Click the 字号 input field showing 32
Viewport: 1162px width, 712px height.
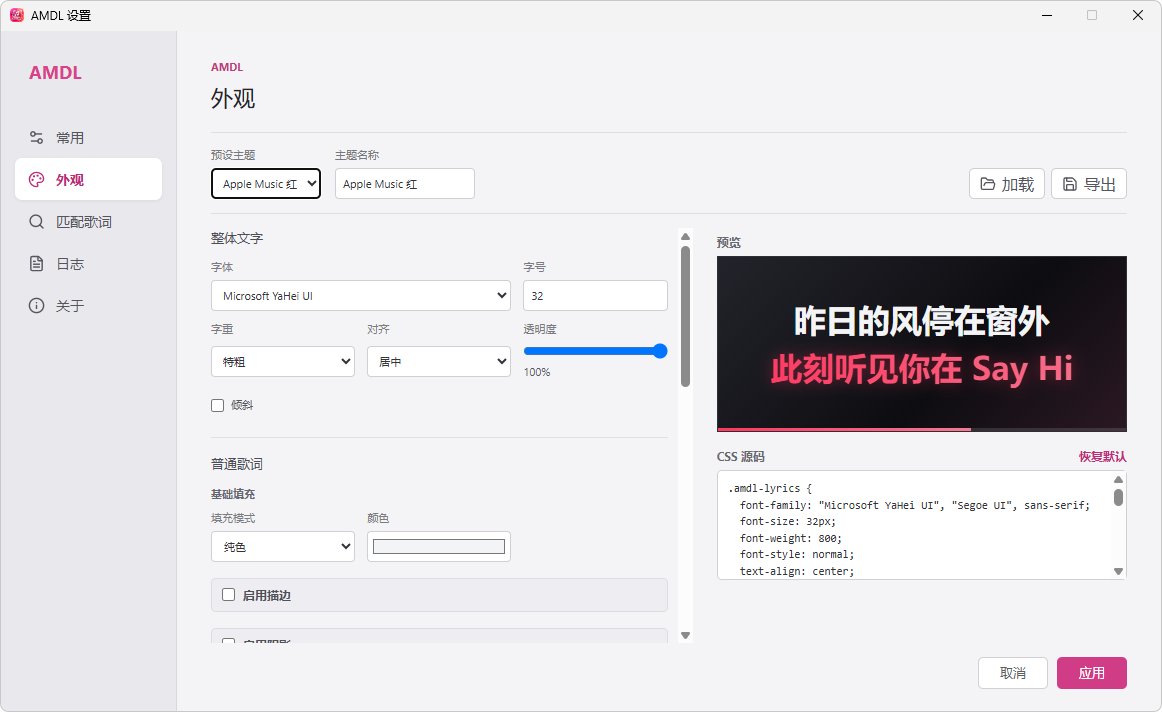595,296
